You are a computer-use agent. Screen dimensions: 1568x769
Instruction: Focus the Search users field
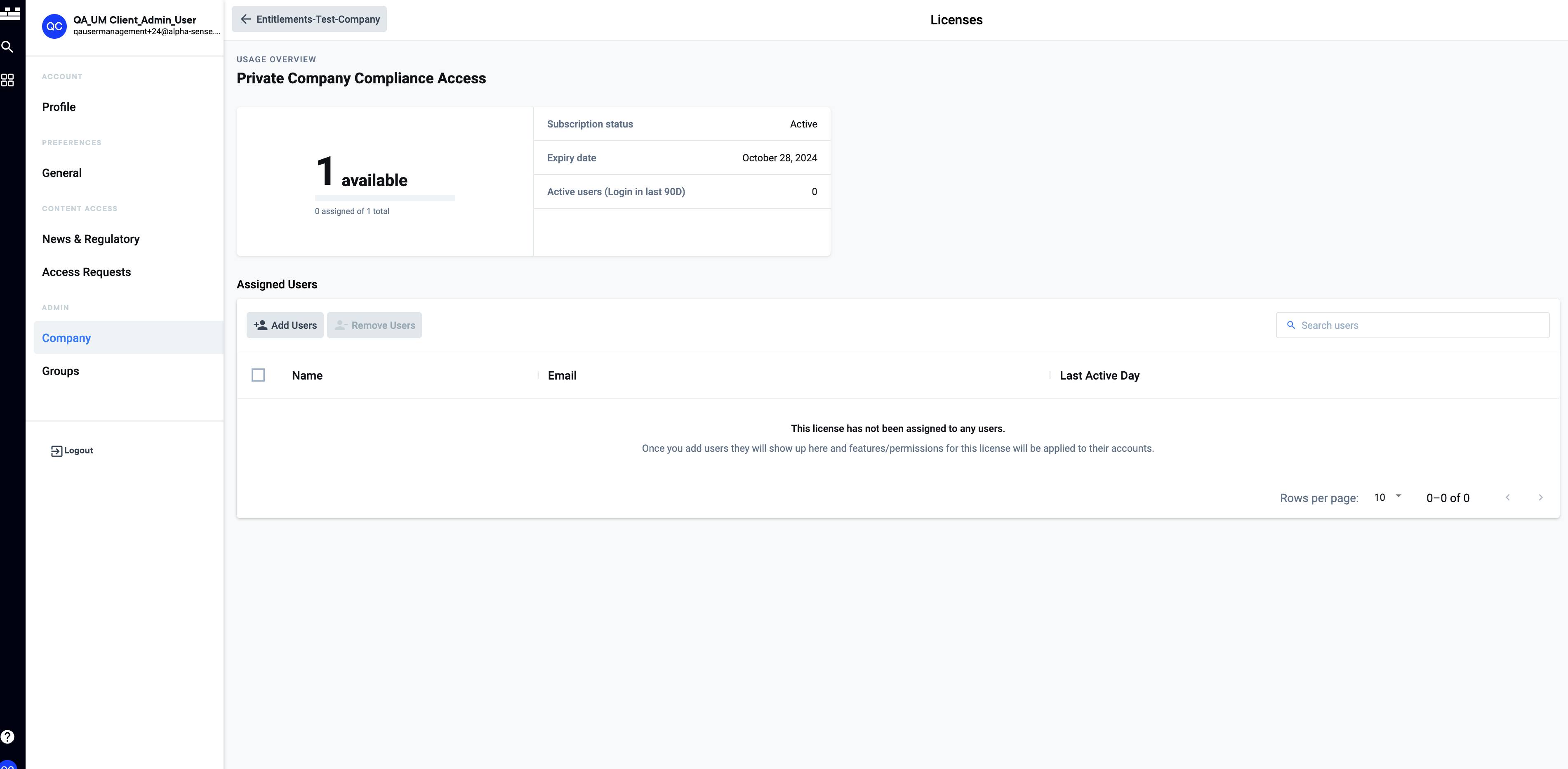(1412, 325)
